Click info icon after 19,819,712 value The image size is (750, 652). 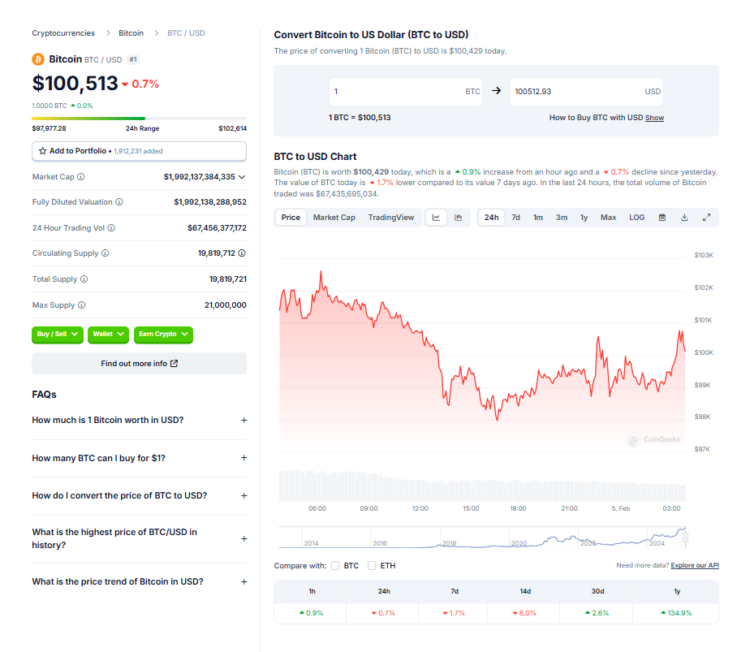pyautogui.click(x=242, y=253)
